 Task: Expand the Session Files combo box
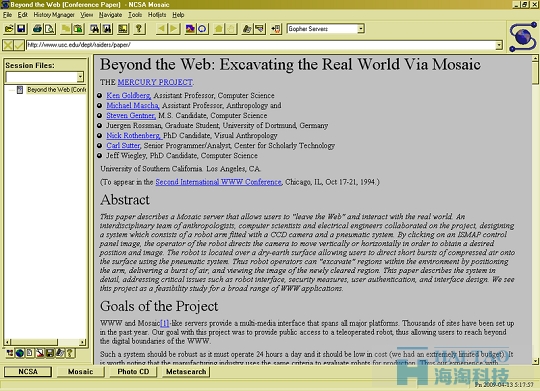80,77
